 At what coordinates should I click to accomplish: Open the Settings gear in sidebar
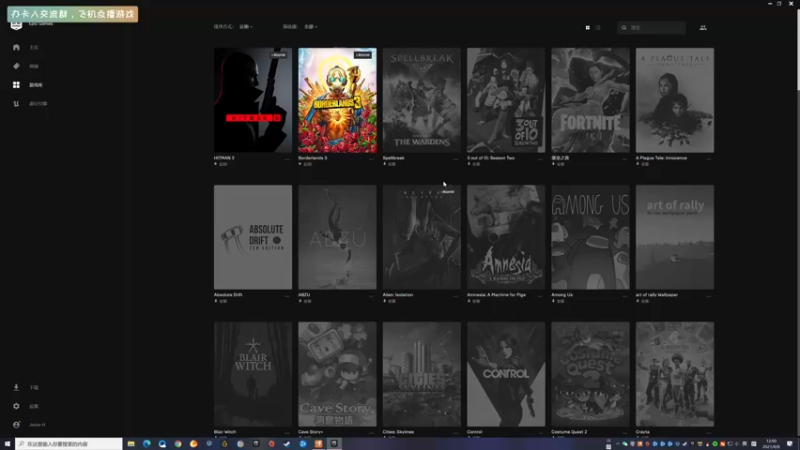tap(16, 406)
